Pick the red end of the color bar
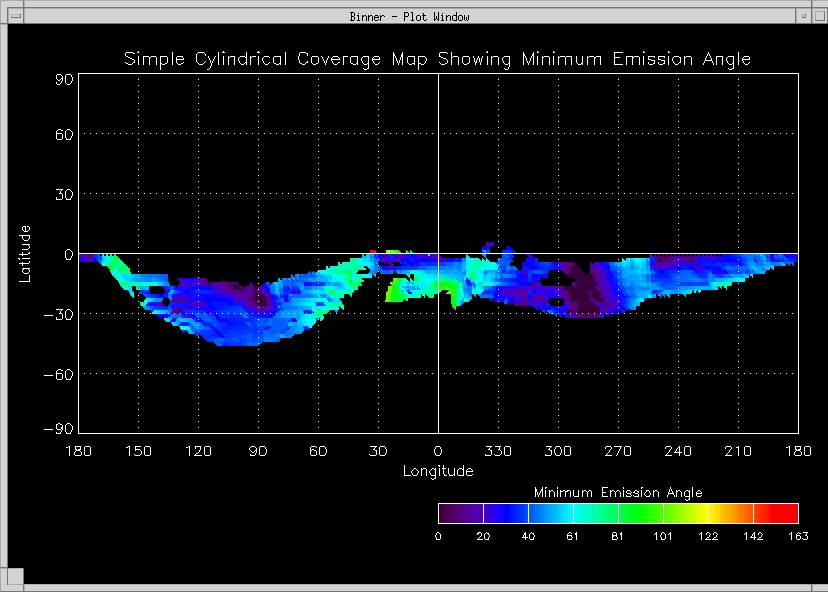The height and width of the screenshot is (592, 828). pyautogui.click(x=782, y=514)
